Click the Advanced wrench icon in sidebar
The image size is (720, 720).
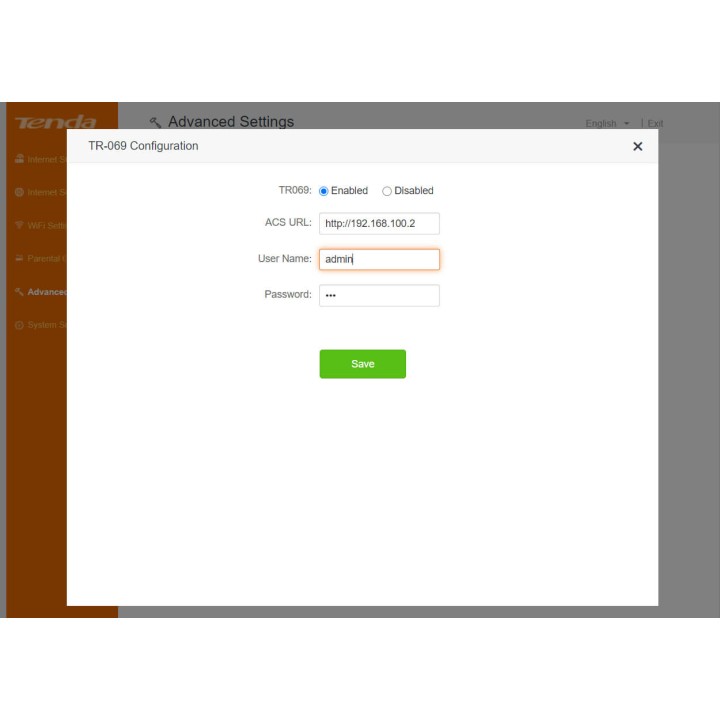point(19,292)
